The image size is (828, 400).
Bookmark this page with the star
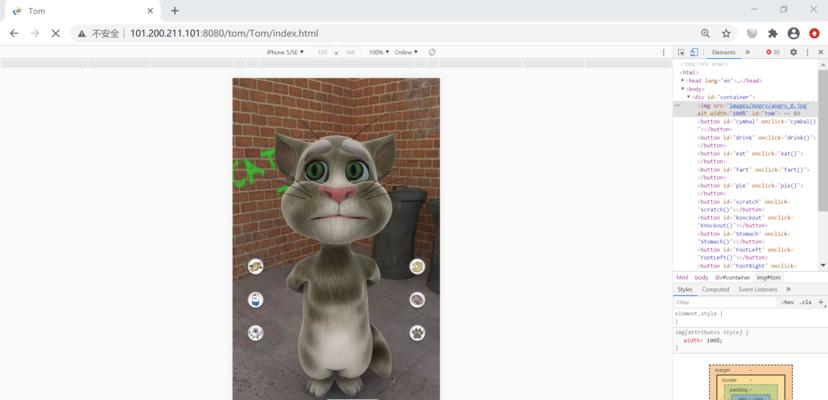click(727, 33)
